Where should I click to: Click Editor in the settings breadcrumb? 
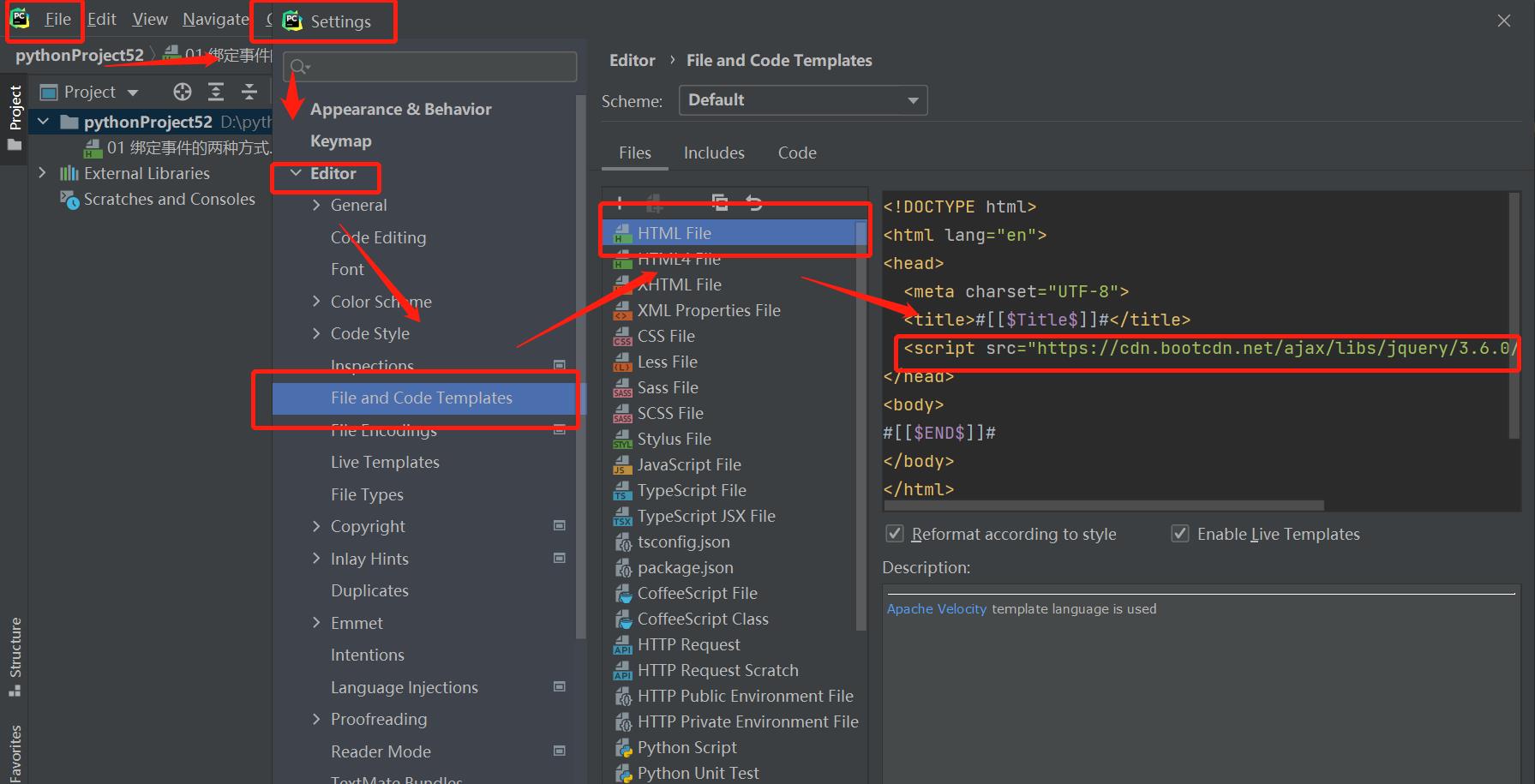pos(632,60)
